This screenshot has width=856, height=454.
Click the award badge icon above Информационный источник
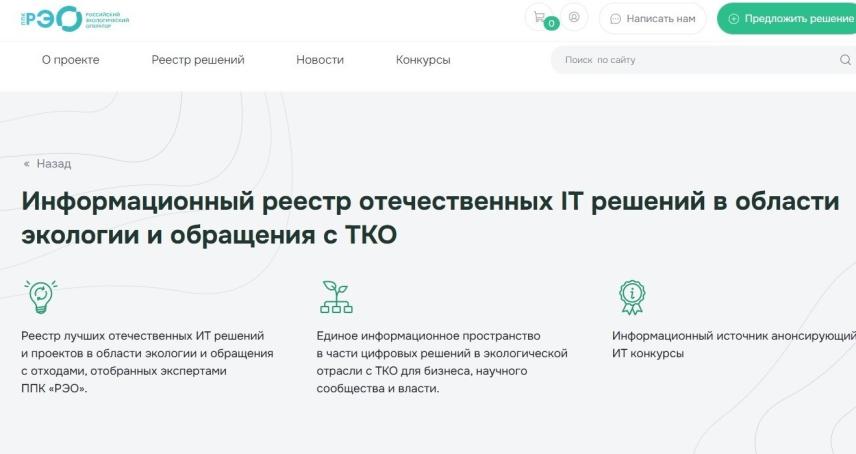click(632, 297)
